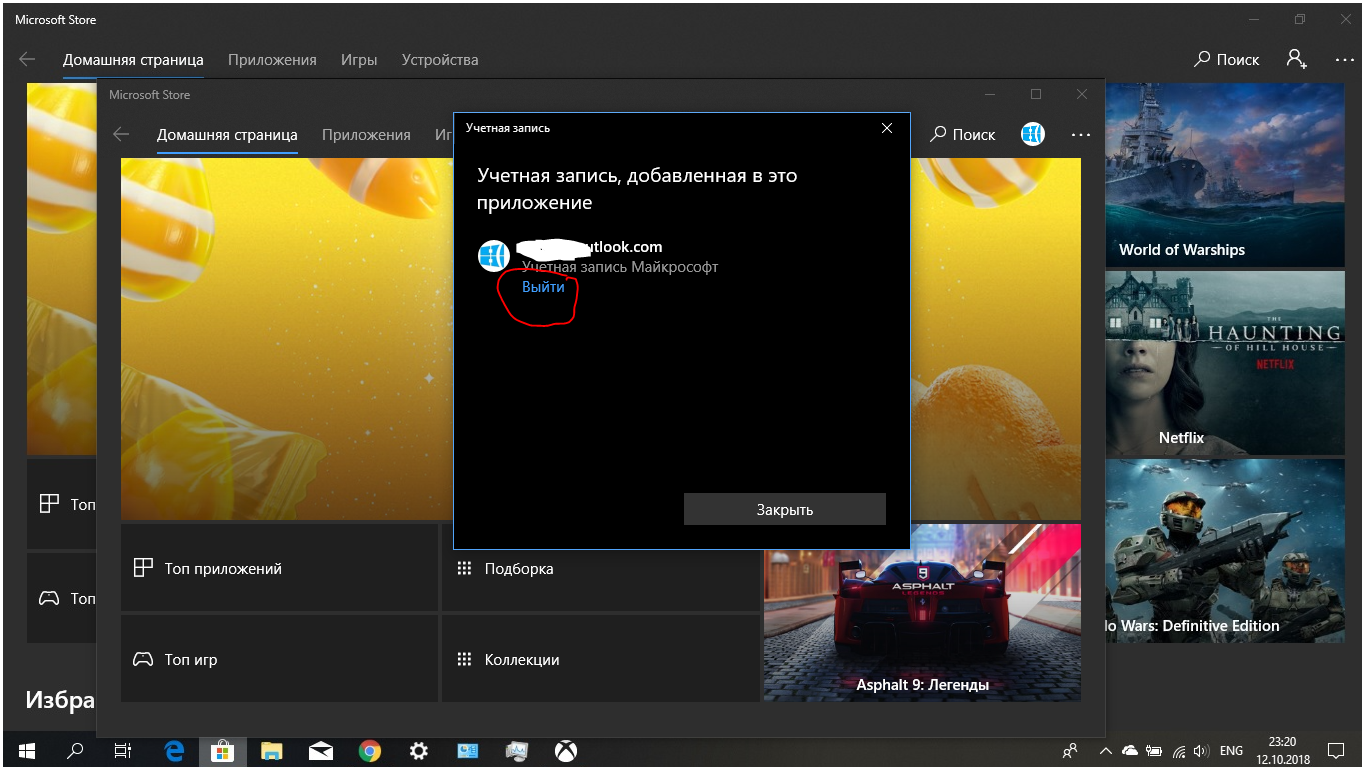This screenshot has height=767, width=1362.
Task: Click battery tray icon
Action: [x=1155, y=750]
